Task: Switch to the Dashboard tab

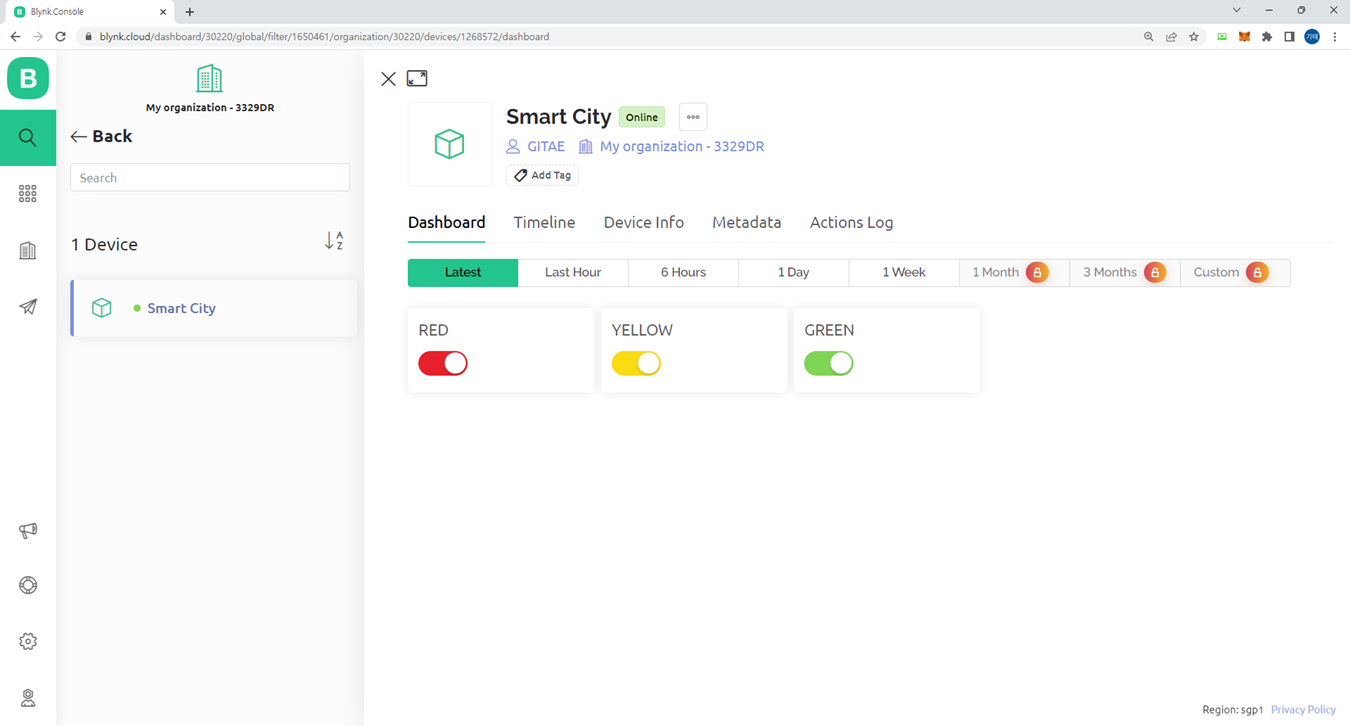Action: 447,223
